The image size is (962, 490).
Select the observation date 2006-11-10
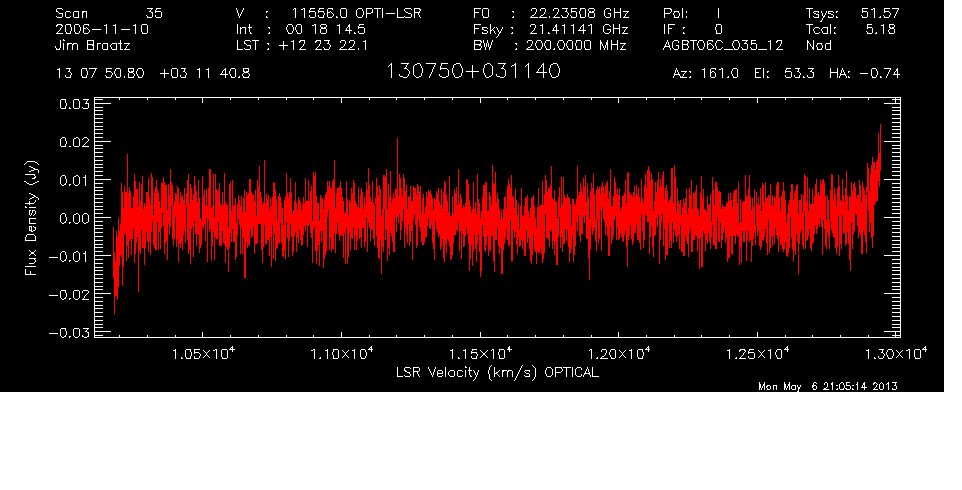click(102, 29)
